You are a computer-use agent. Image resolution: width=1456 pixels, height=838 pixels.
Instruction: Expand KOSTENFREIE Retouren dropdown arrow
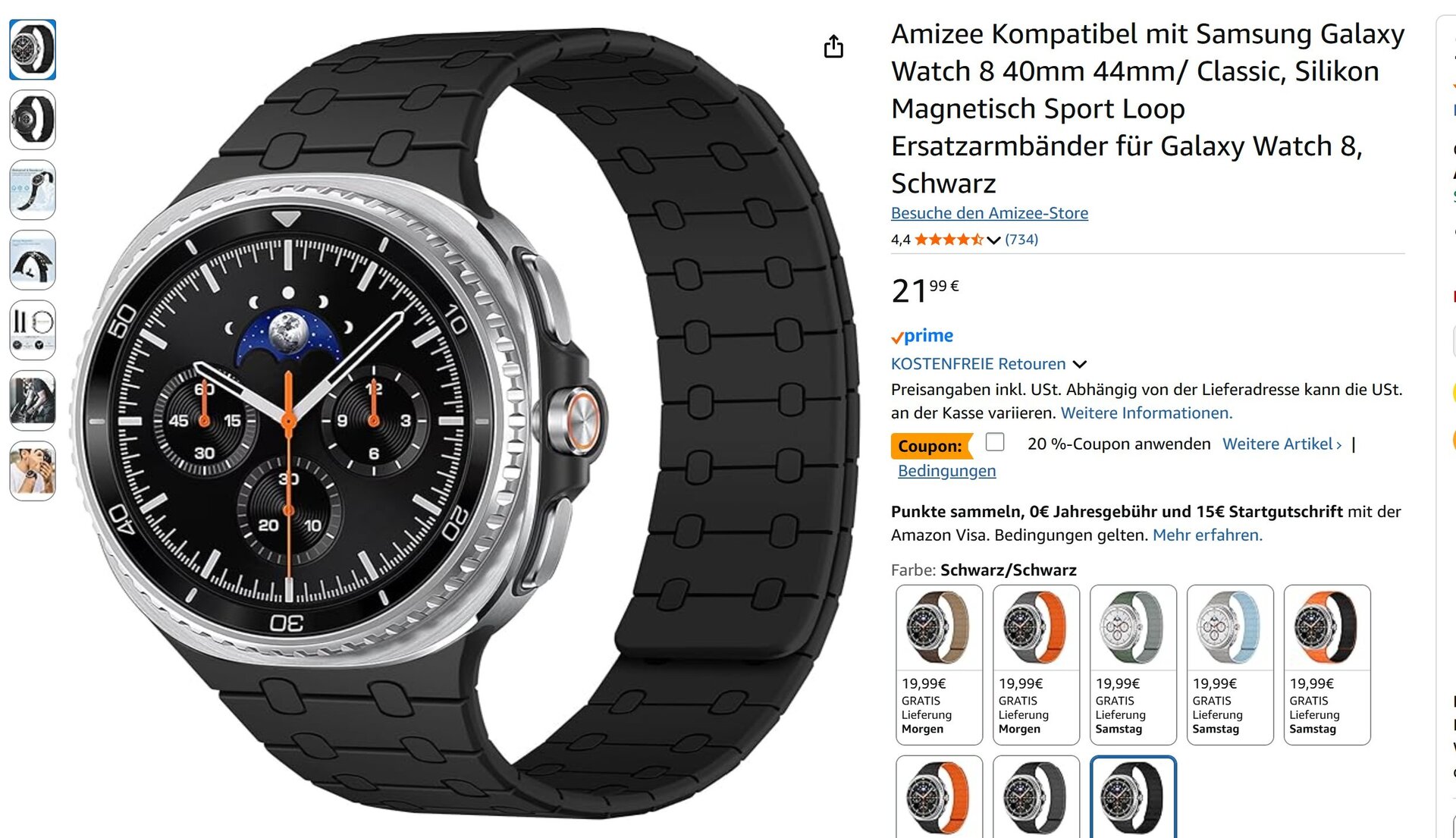click(1080, 365)
